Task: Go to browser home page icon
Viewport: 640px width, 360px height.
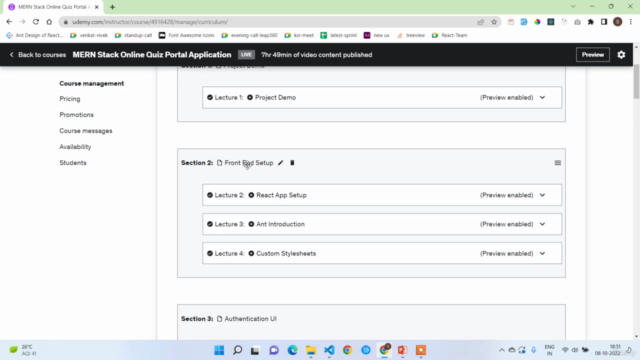Action: click(x=49, y=22)
